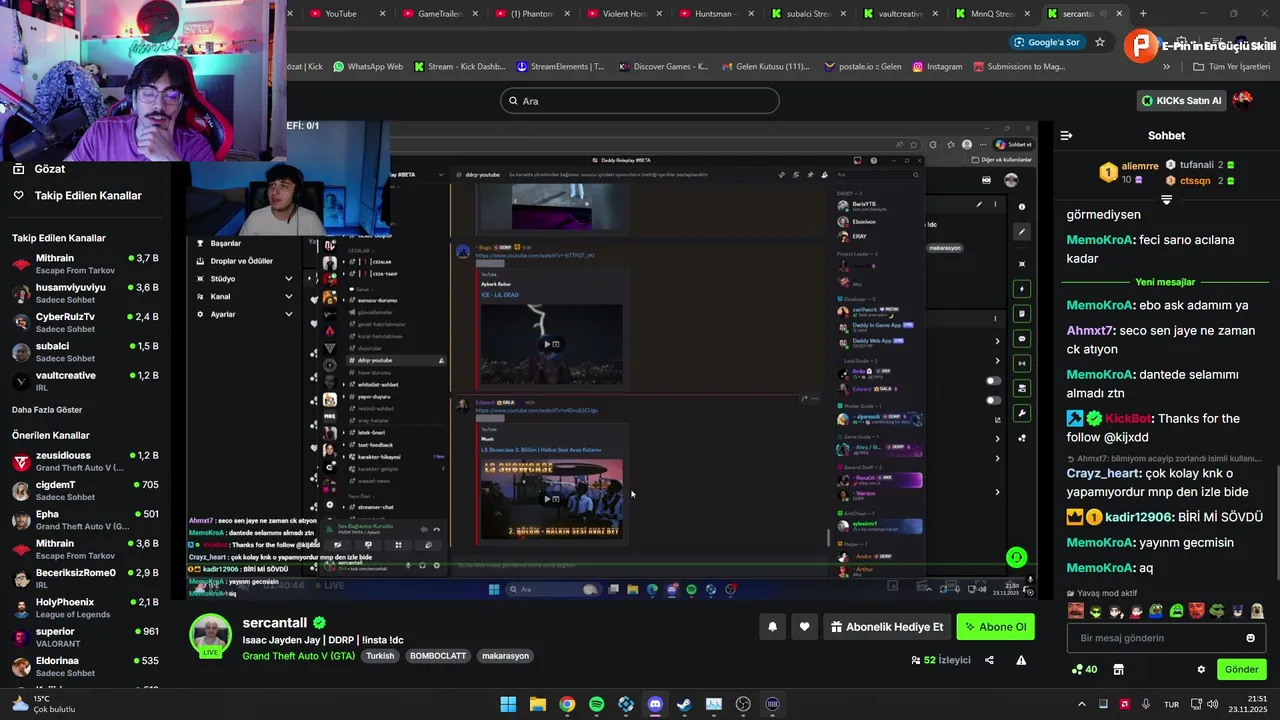Open the Grand Theft Auto V (GTA) category link

[x=298, y=656]
